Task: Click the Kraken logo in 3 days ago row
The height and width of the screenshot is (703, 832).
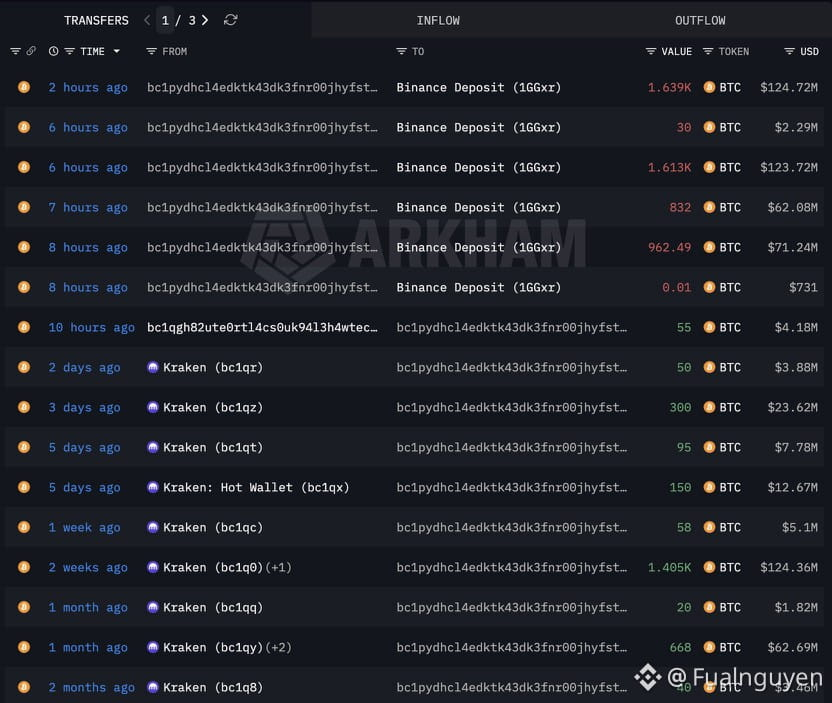Action: [153, 407]
